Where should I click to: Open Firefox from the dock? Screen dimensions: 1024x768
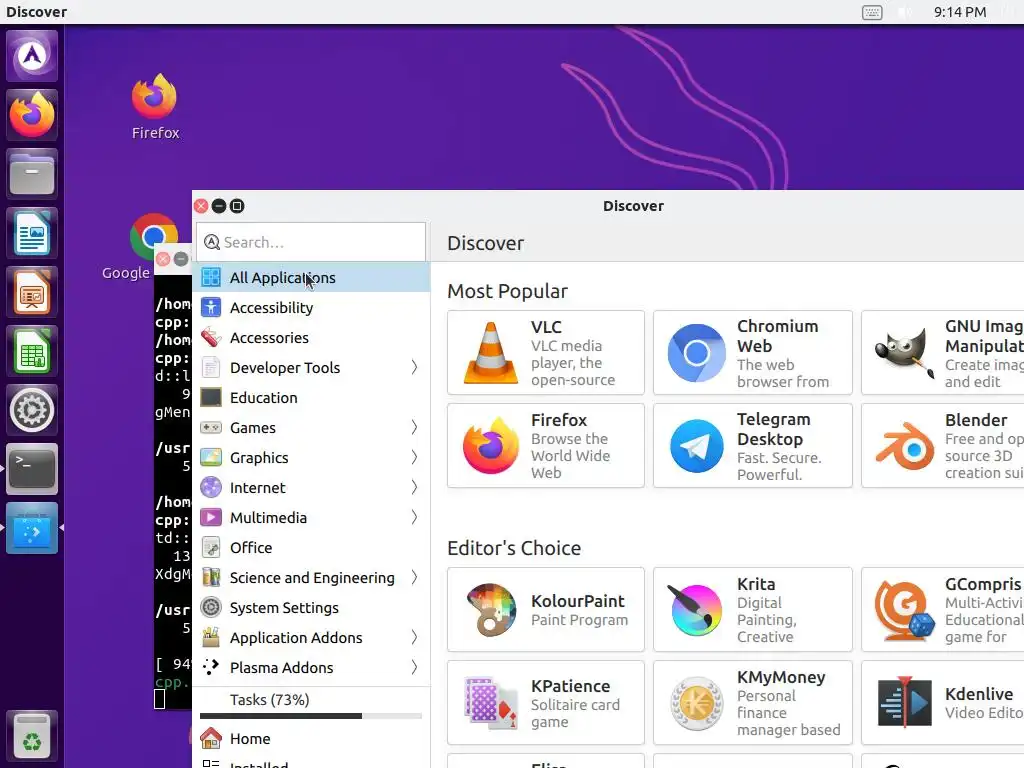click(32, 115)
